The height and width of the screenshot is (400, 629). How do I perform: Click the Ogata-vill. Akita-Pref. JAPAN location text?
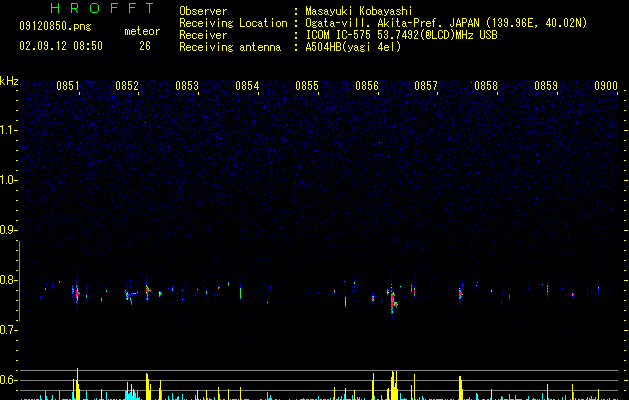446,23
